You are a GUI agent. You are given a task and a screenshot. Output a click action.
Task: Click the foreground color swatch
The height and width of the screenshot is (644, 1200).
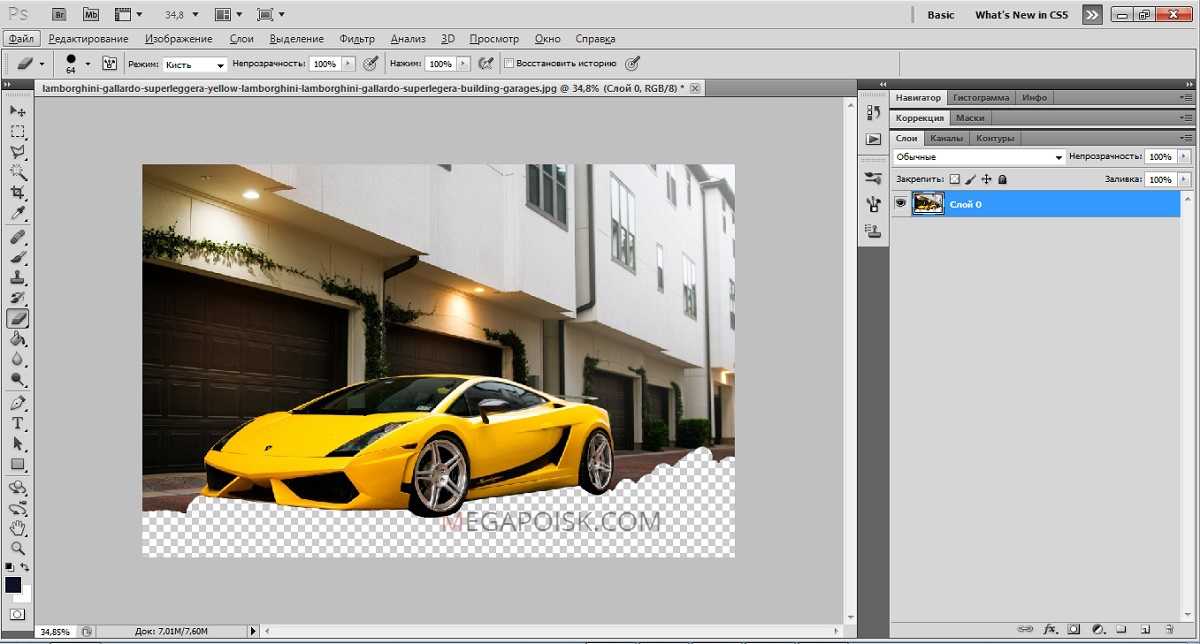[x=13, y=584]
